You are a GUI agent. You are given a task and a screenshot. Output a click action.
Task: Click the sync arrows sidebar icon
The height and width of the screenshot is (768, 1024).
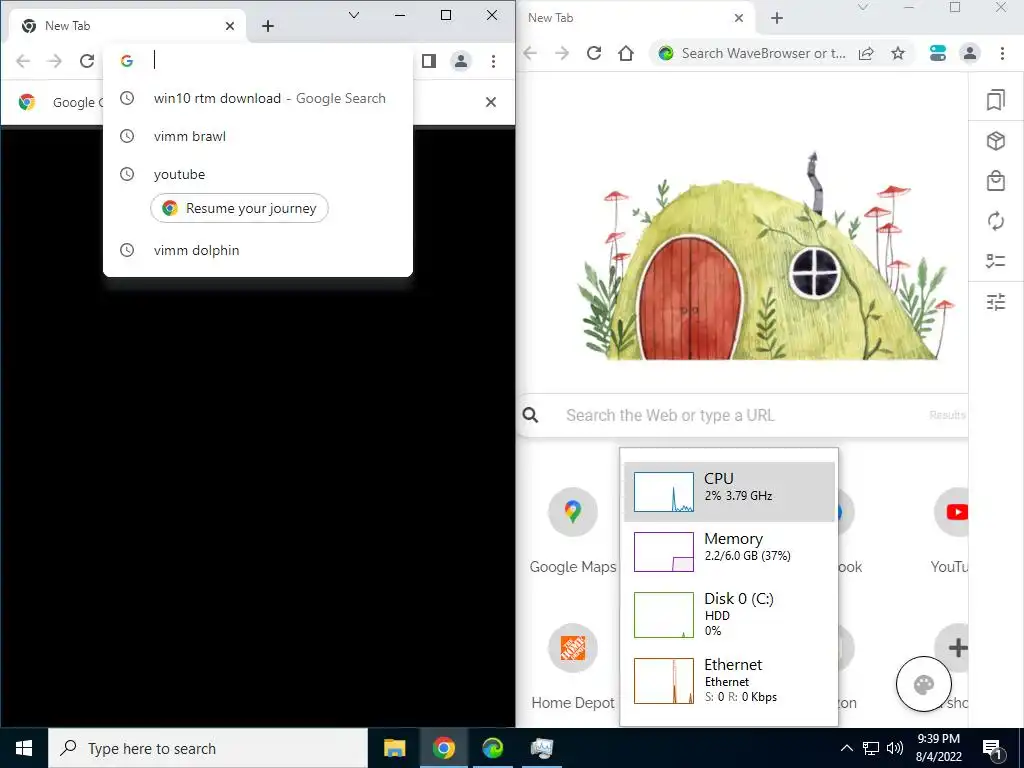point(996,221)
